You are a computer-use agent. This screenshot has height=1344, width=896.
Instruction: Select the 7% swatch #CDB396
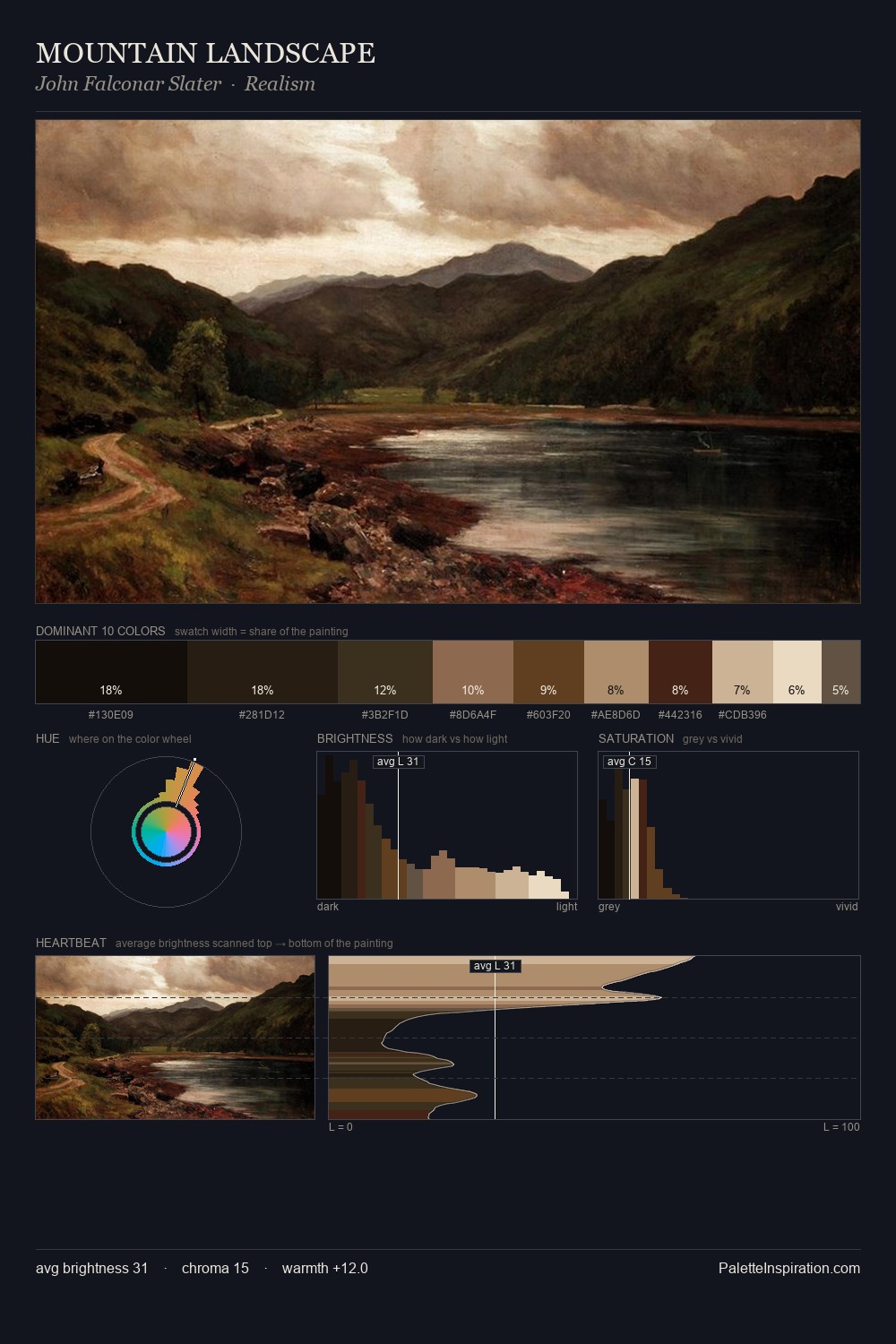pos(743,672)
